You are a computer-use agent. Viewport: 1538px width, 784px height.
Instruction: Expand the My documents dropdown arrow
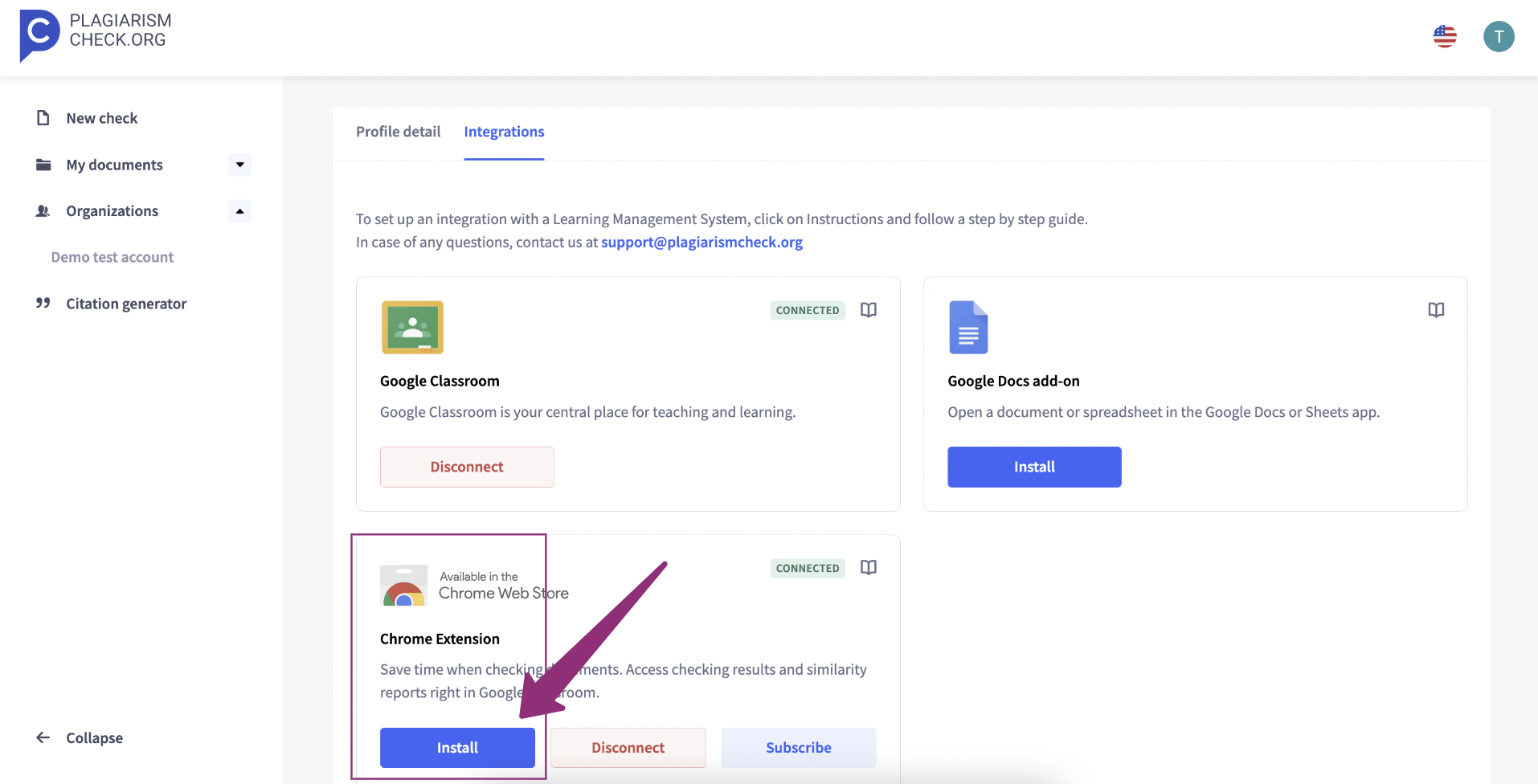pyautogui.click(x=239, y=165)
